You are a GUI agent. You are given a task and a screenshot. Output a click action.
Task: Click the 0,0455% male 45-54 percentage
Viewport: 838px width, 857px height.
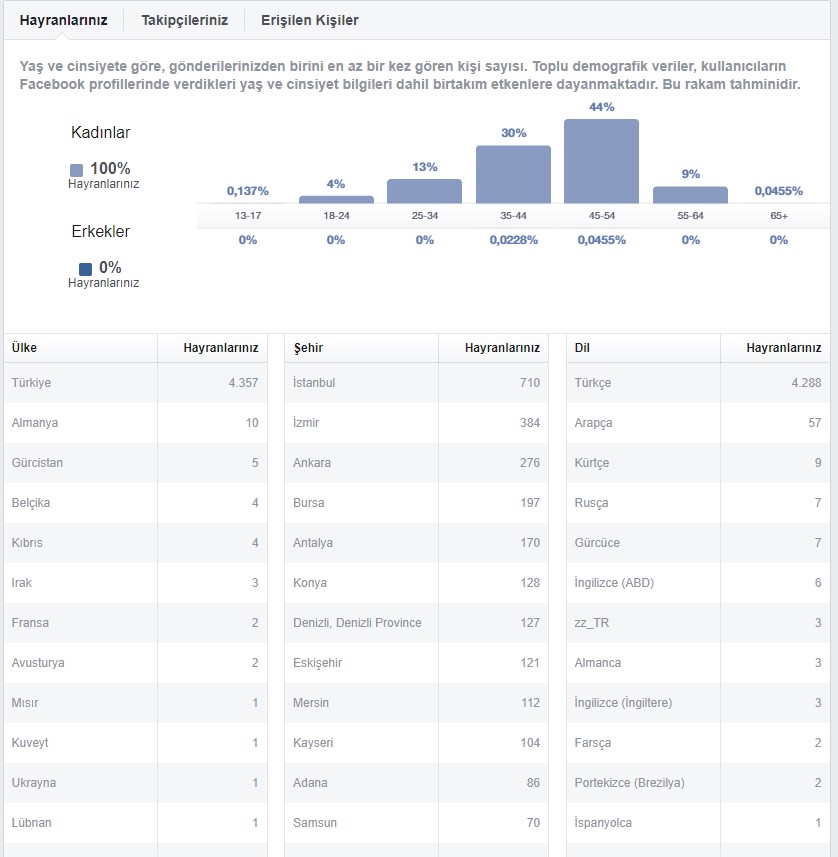point(601,240)
